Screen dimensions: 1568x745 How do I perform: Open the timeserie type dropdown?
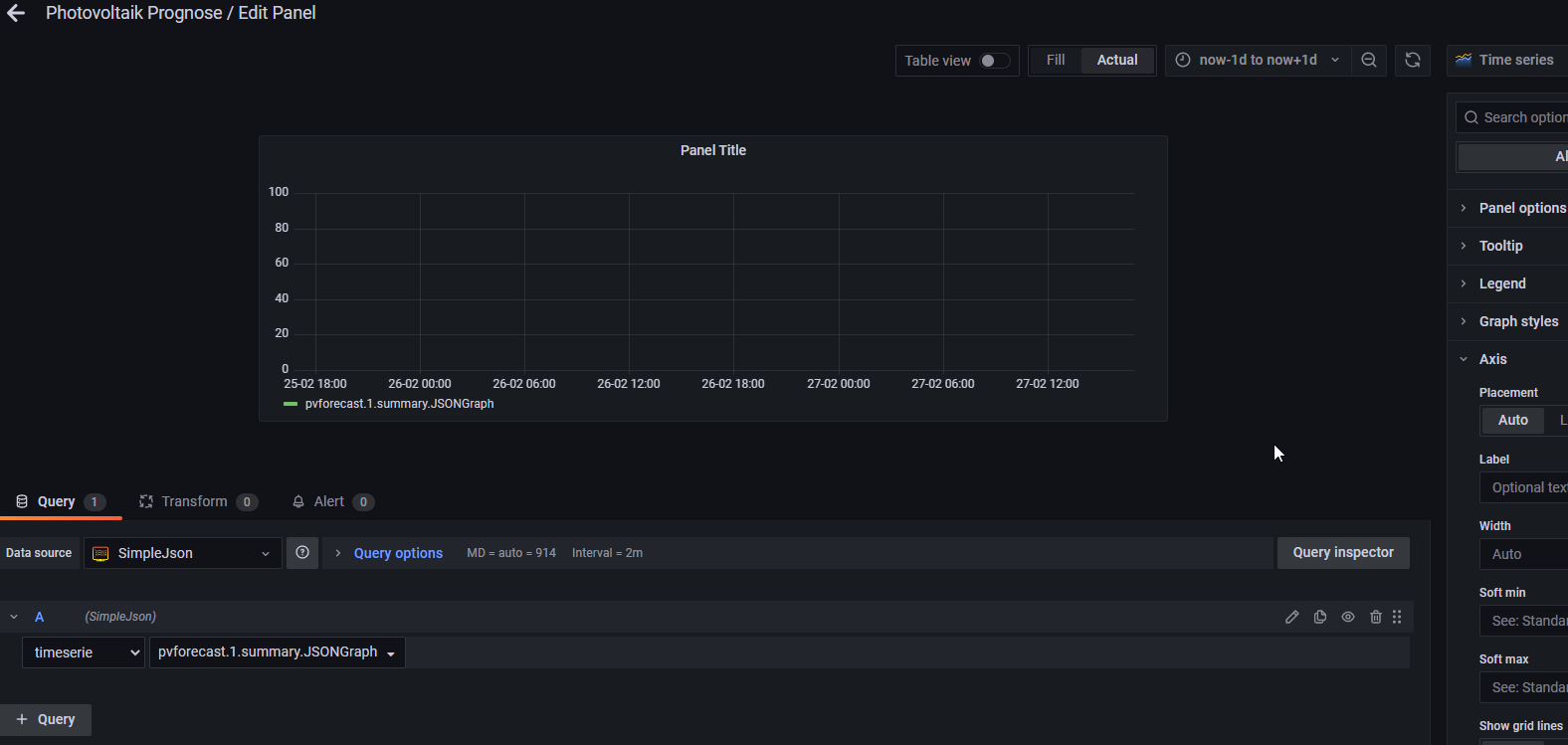point(84,652)
